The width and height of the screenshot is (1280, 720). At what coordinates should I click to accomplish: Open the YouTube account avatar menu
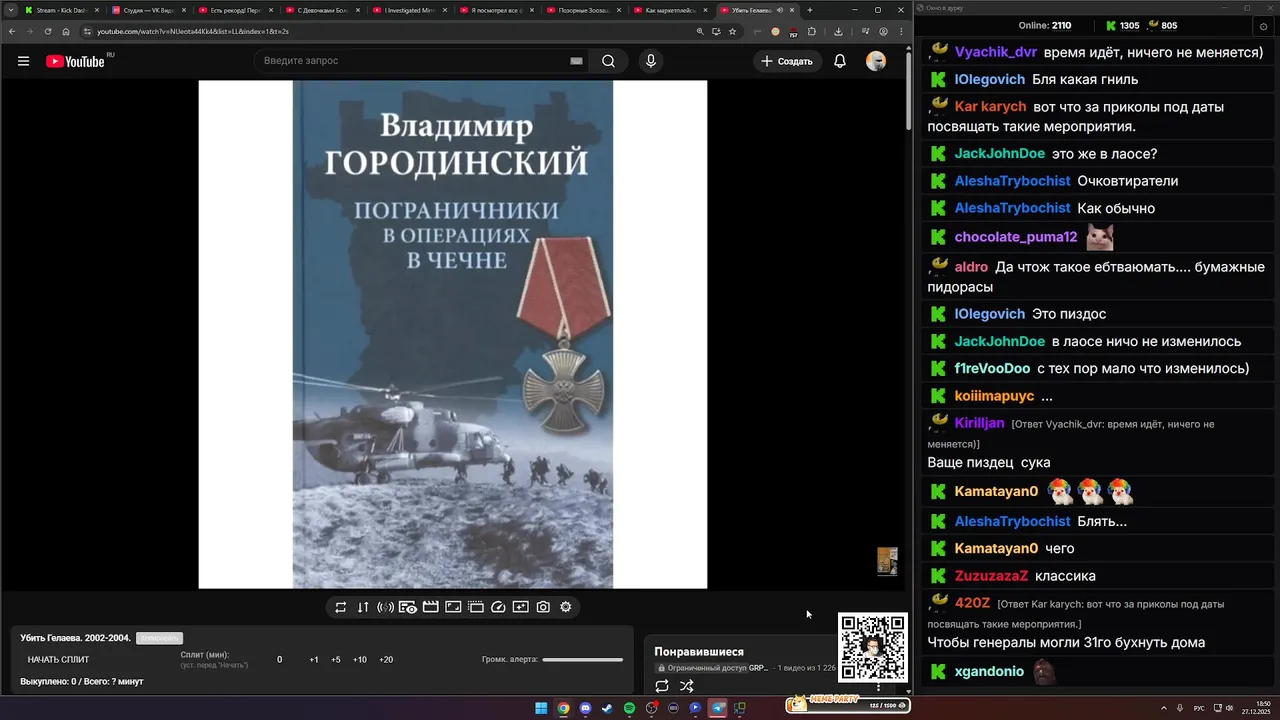pyautogui.click(x=876, y=61)
